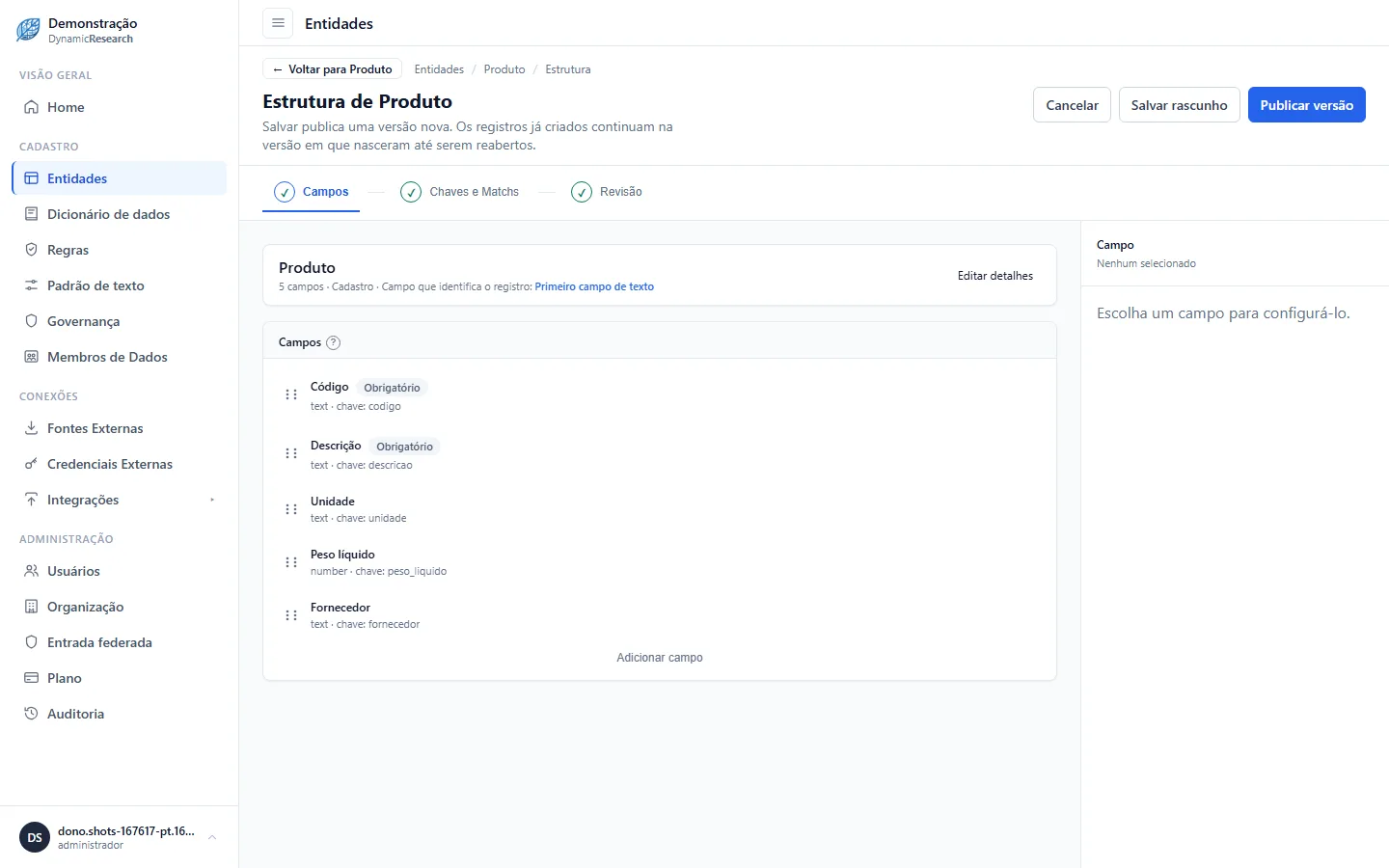Click the Fontes Externas download icon
Screen dimensions: 1389x868
[x=31, y=428]
